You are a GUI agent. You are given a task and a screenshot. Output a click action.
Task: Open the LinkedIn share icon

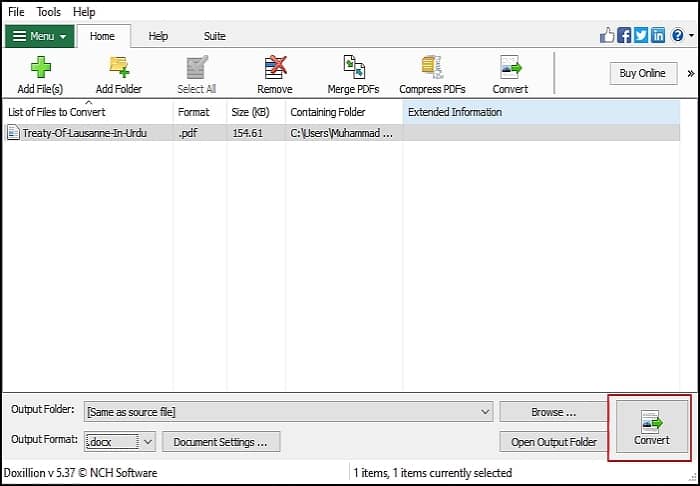(x=658, y=35)
